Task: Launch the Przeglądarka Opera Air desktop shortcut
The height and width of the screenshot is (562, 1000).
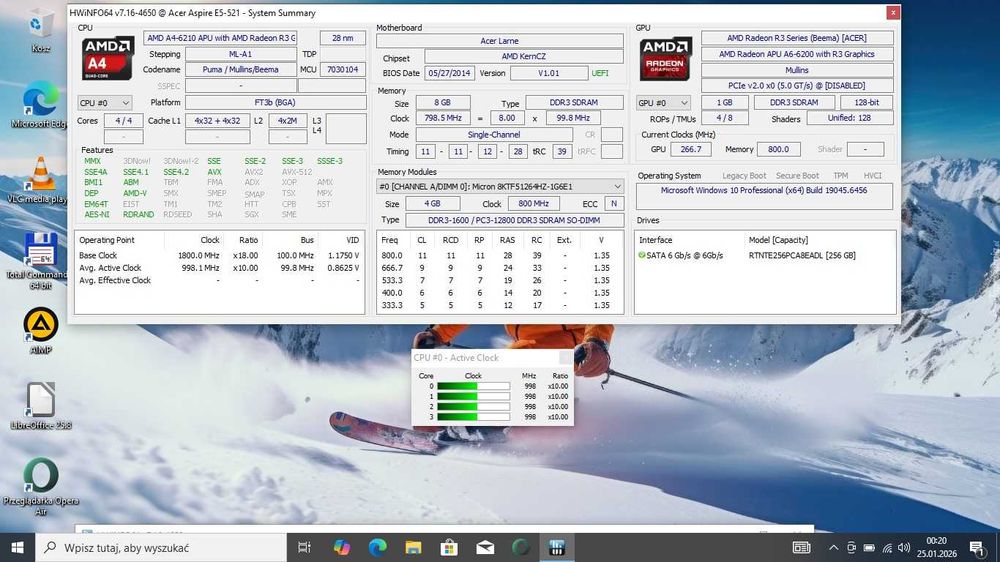Action: pyautogui.click(x=41, y=486)
